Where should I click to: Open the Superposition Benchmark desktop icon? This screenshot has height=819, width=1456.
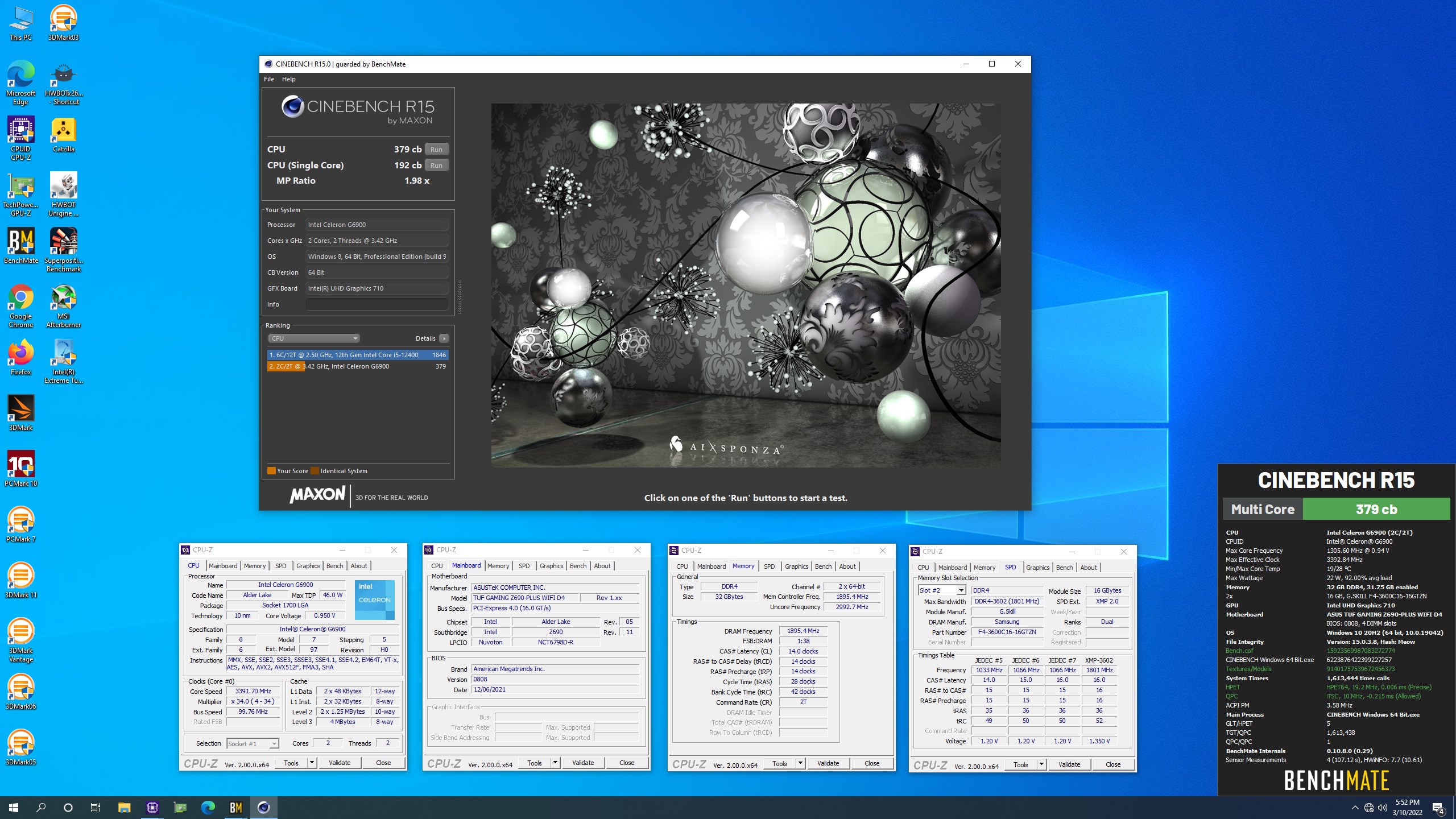coord(63,250)
